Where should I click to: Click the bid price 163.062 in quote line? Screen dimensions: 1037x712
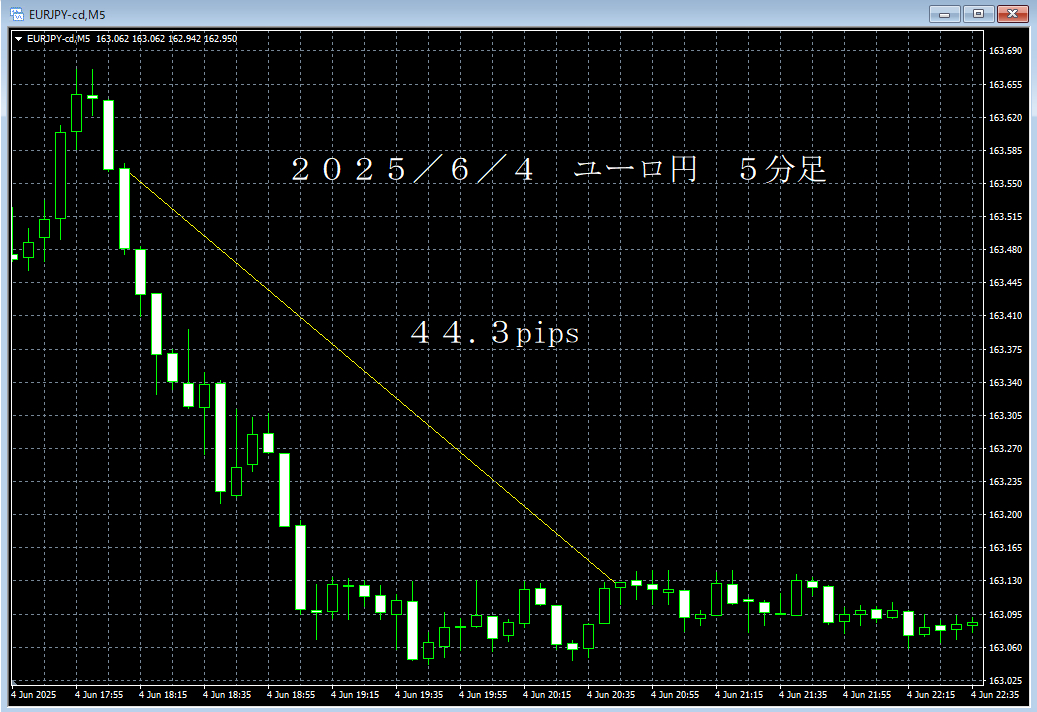[114, 38]
